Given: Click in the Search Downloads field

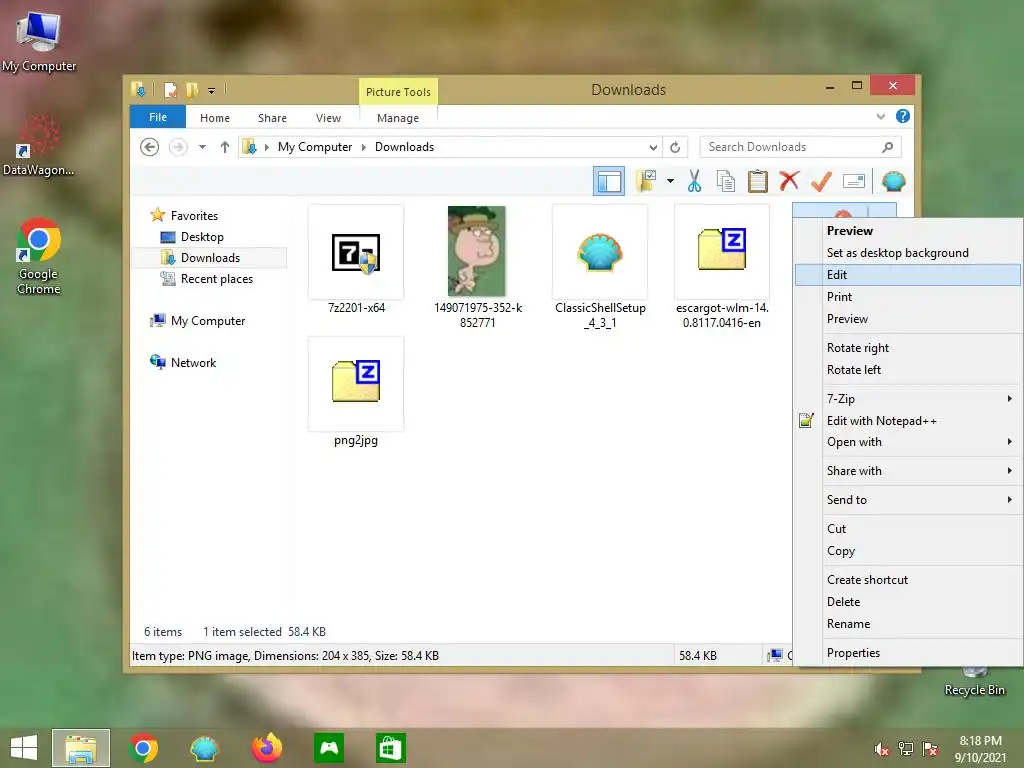Looking at the screenshot, I should point(800,147).
